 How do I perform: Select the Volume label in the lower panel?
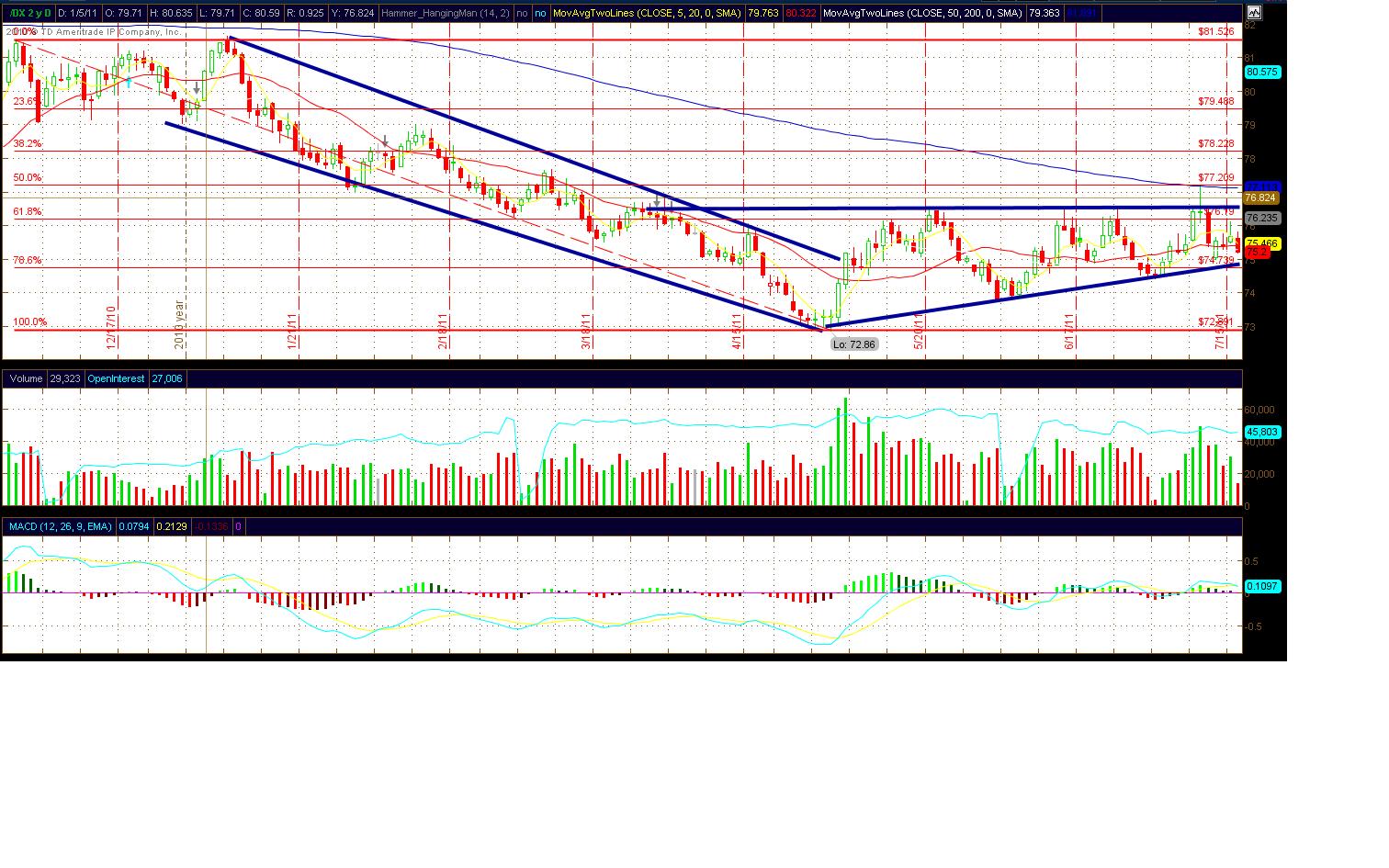27,378
